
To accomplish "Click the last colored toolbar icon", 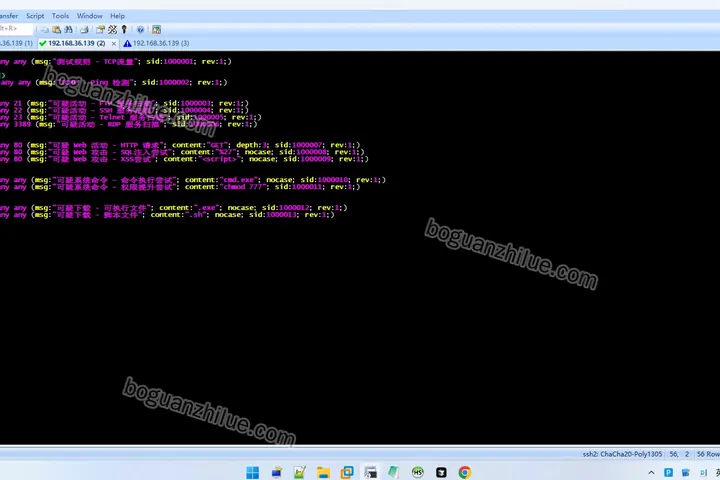I will point(157,29).
